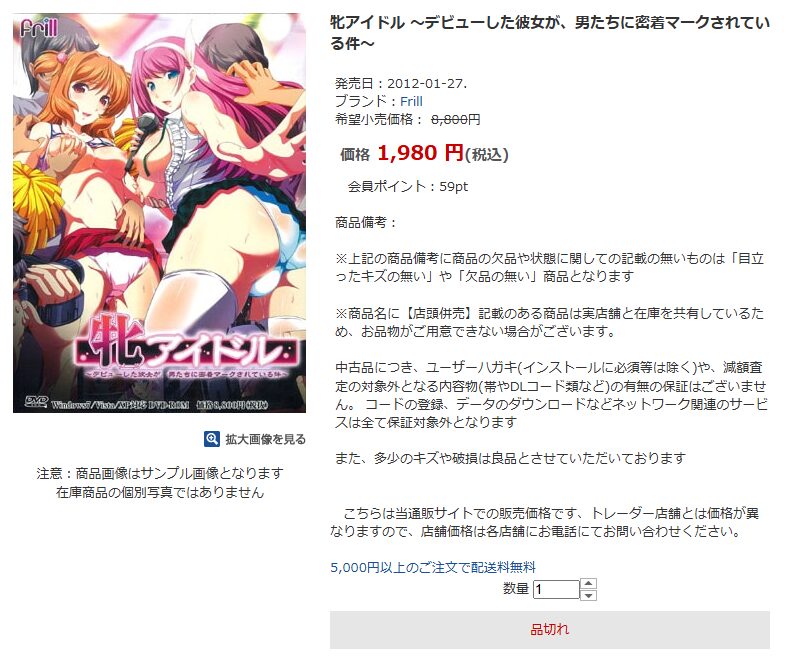
Task: Click the red 1,980 円 price
Action: point(420,153)
